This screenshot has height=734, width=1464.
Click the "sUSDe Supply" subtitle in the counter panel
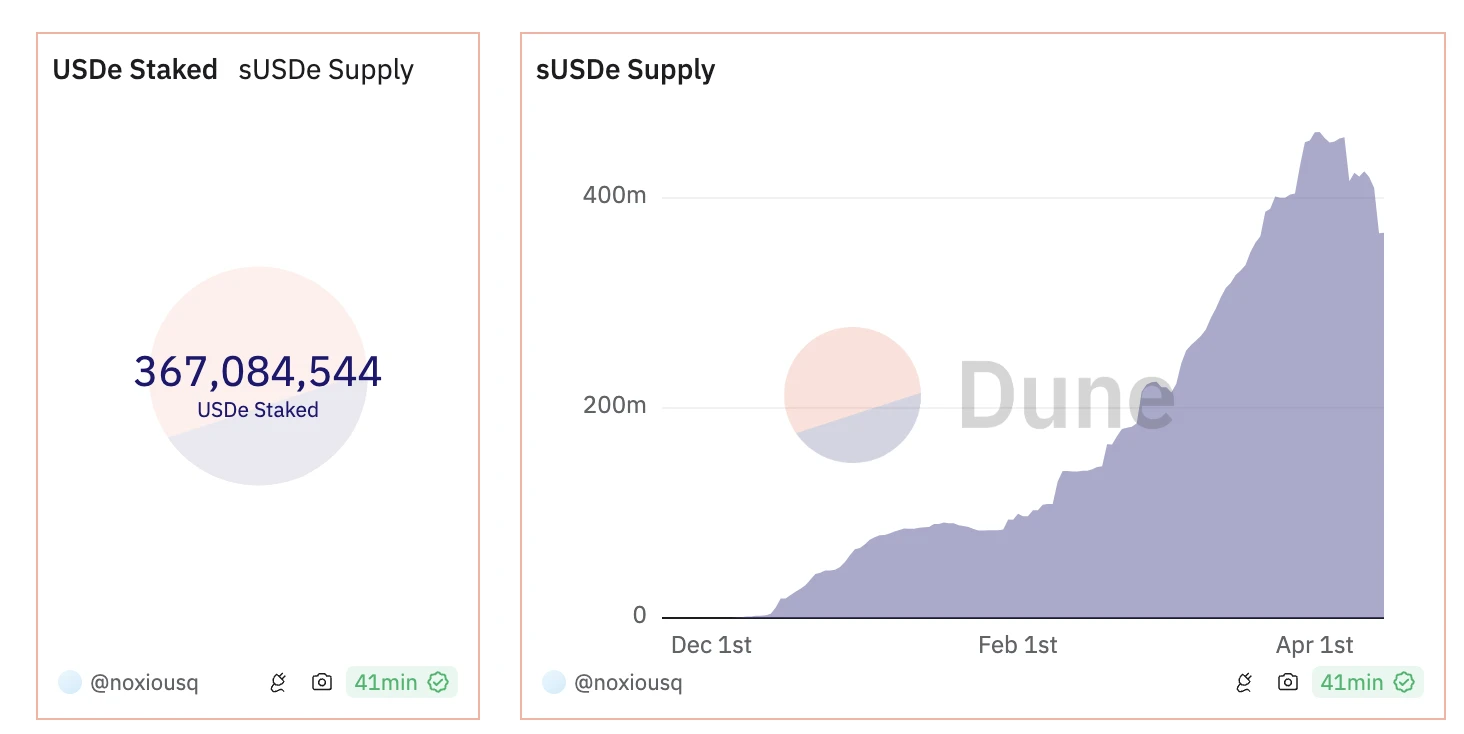326,70
